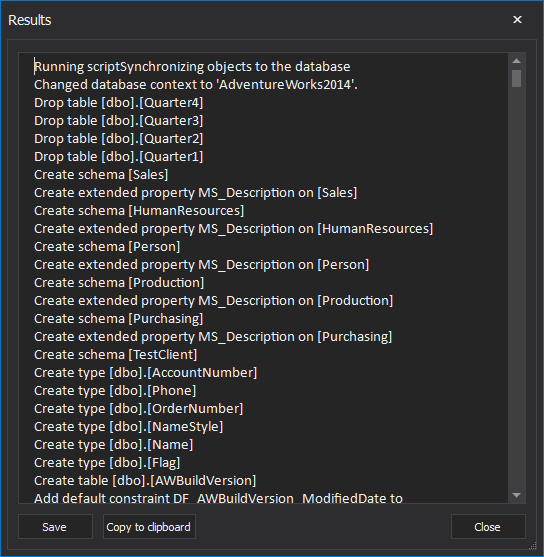
Task: Click the Close button
Action: click(x=488, y=527)
